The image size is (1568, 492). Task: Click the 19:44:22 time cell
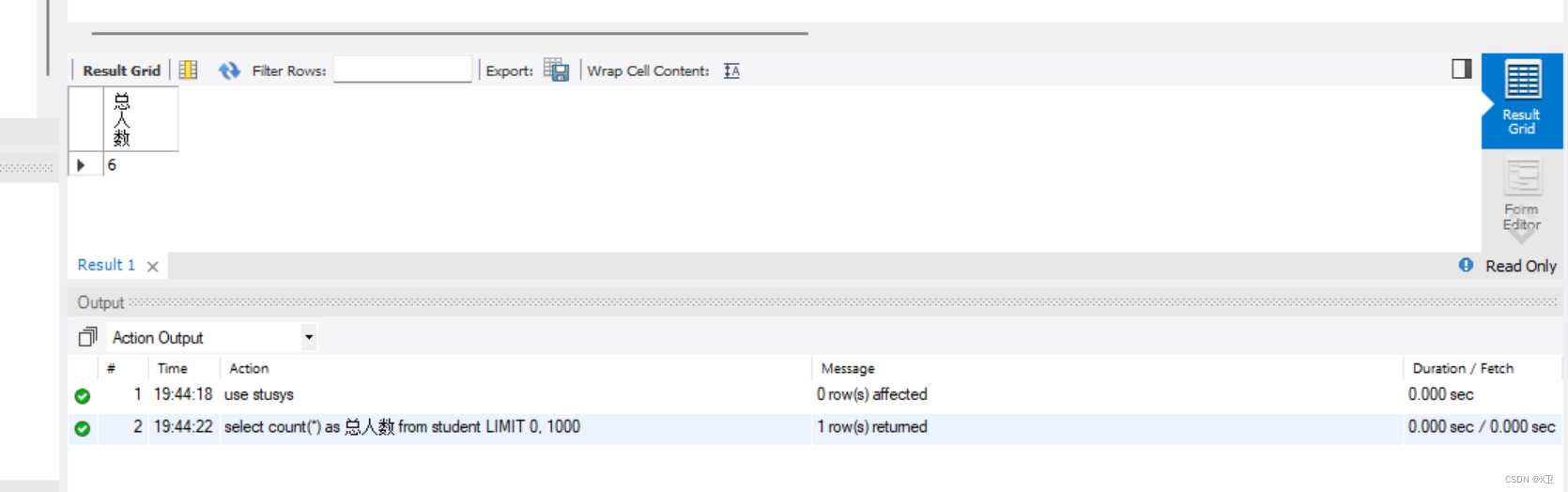pyautogui.click(x=183, y=426)
